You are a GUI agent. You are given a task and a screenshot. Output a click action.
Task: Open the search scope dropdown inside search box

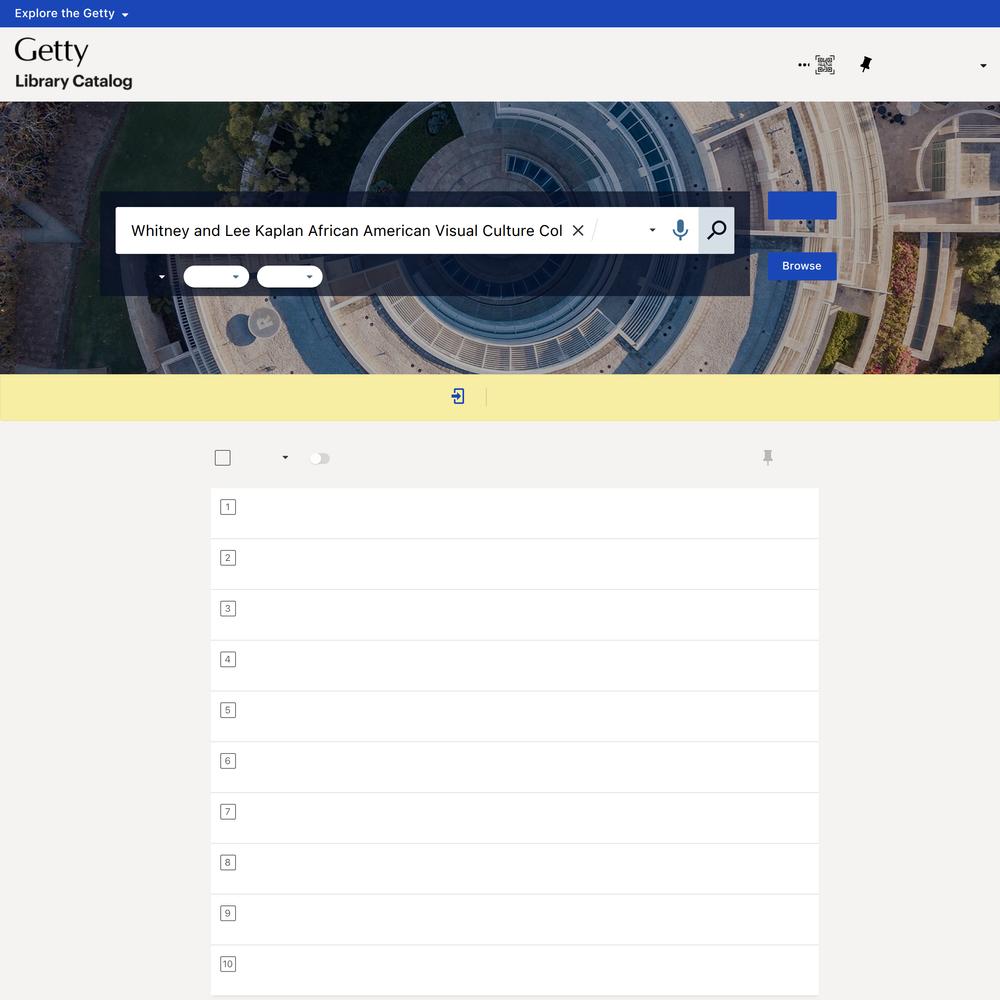click(x=652, y=230)
